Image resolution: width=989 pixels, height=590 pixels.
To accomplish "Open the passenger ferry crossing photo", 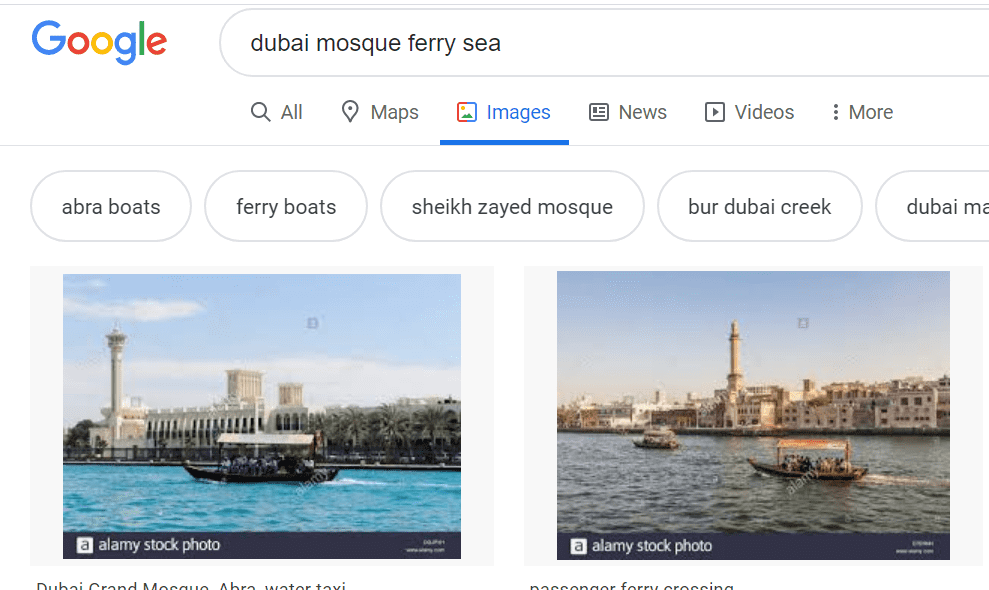I will click(753, 416).
